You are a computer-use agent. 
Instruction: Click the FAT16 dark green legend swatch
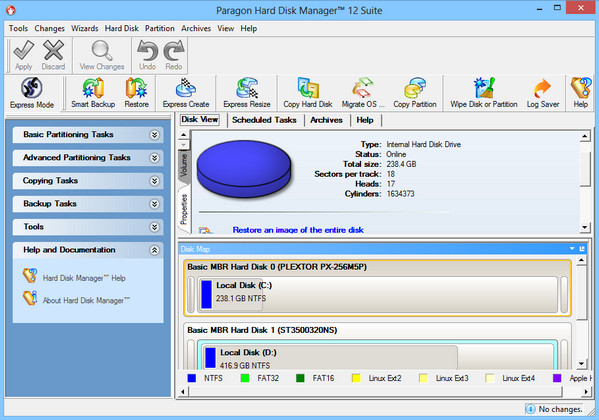point(300,378)
